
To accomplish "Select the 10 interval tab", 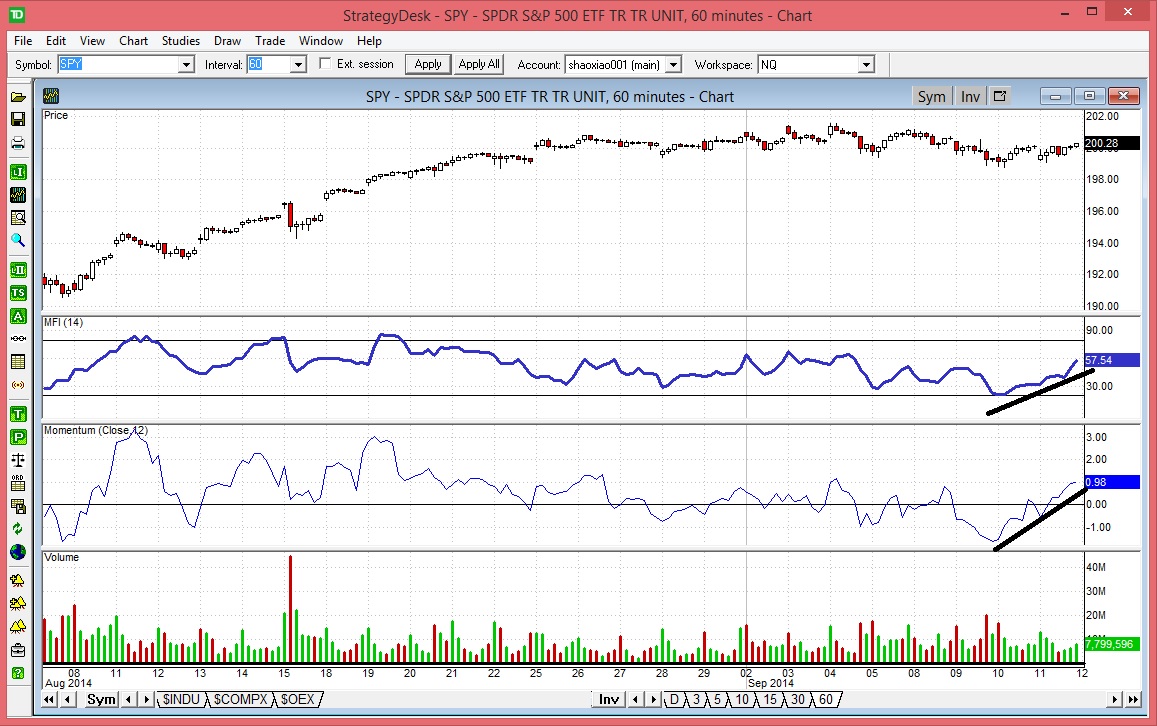I will pyautogui.click(x=742, y=699).
